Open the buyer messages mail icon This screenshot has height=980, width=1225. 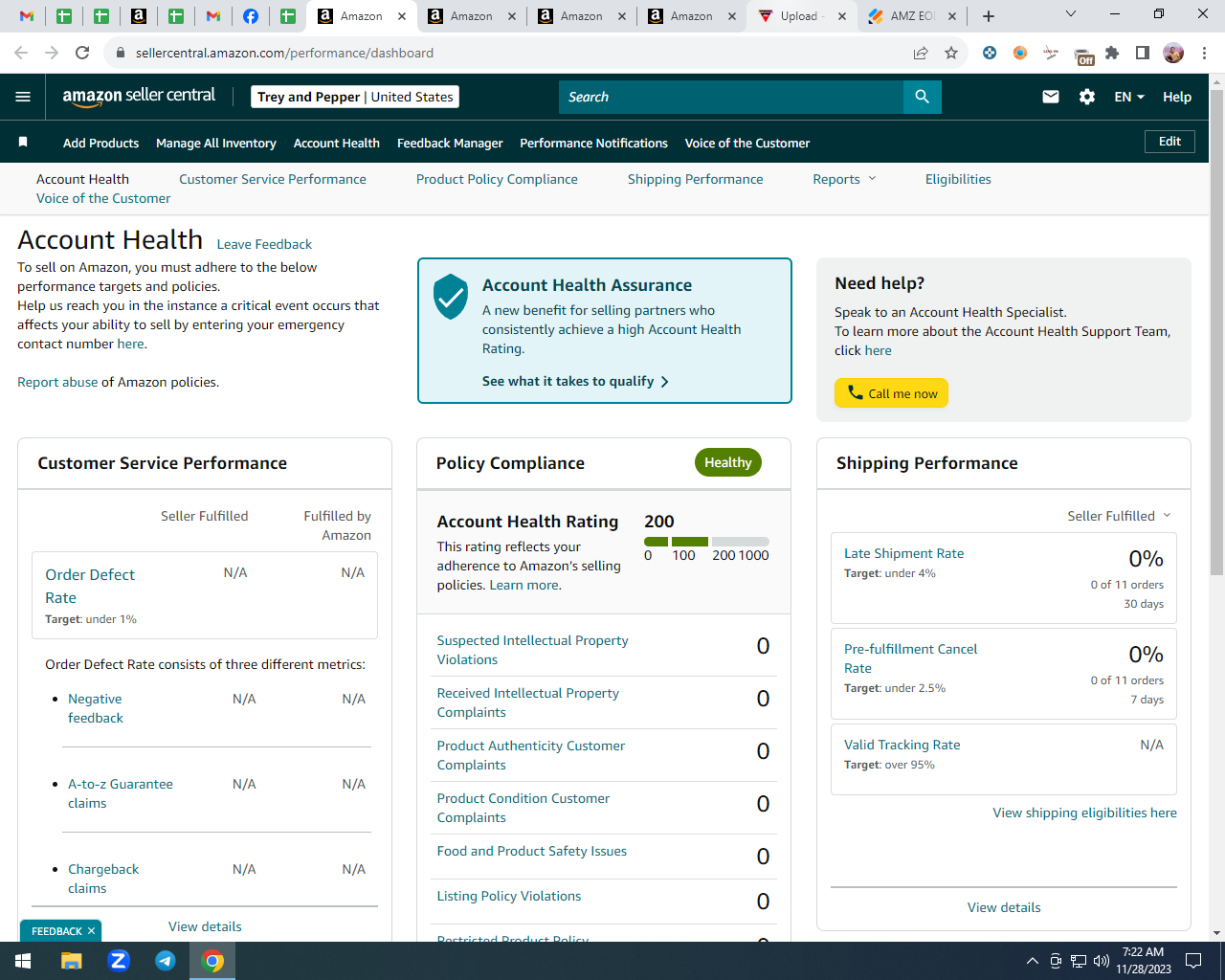point(1051,97)
